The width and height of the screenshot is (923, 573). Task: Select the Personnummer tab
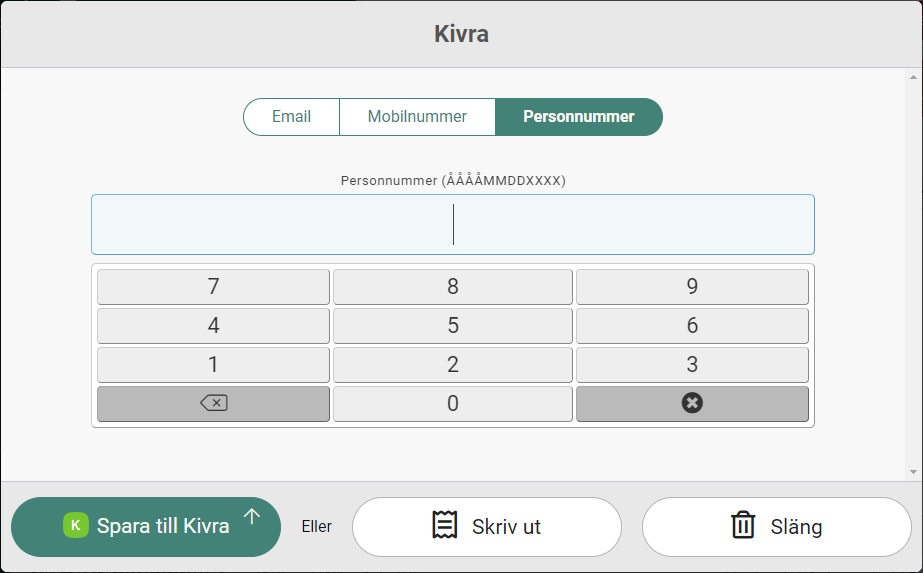click(578, 117)
